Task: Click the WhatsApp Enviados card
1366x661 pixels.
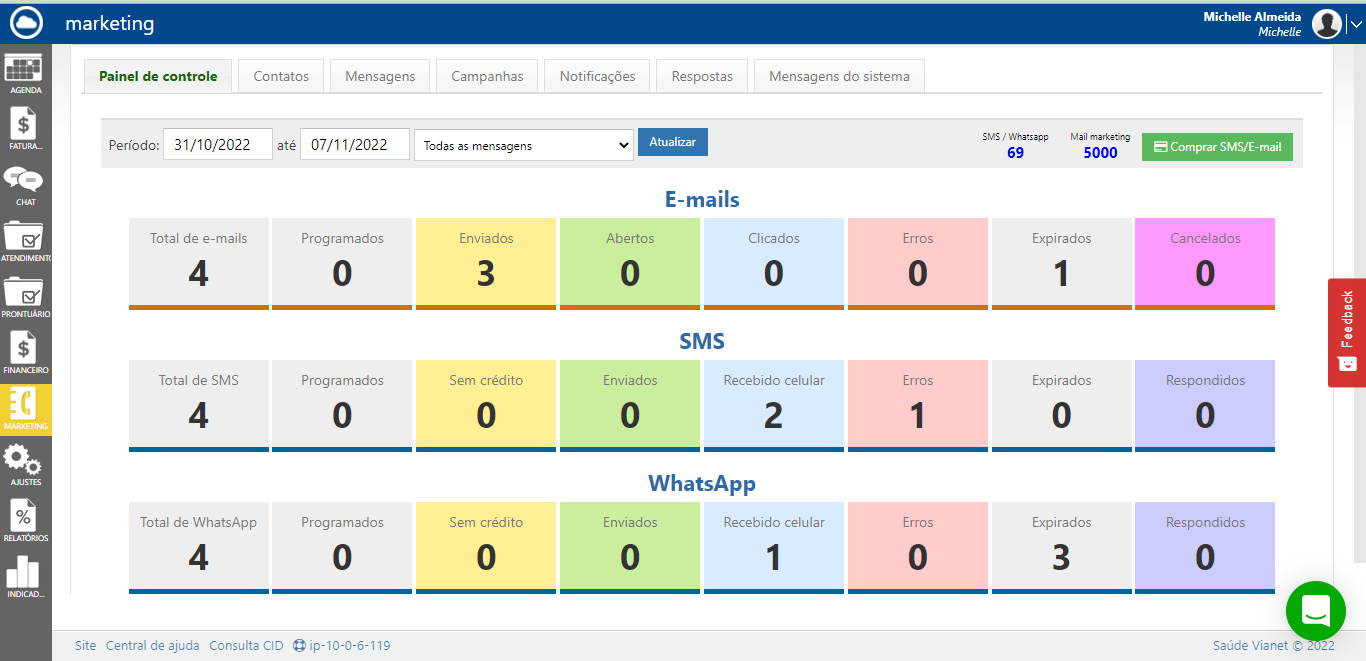Action: pos(630,548)
